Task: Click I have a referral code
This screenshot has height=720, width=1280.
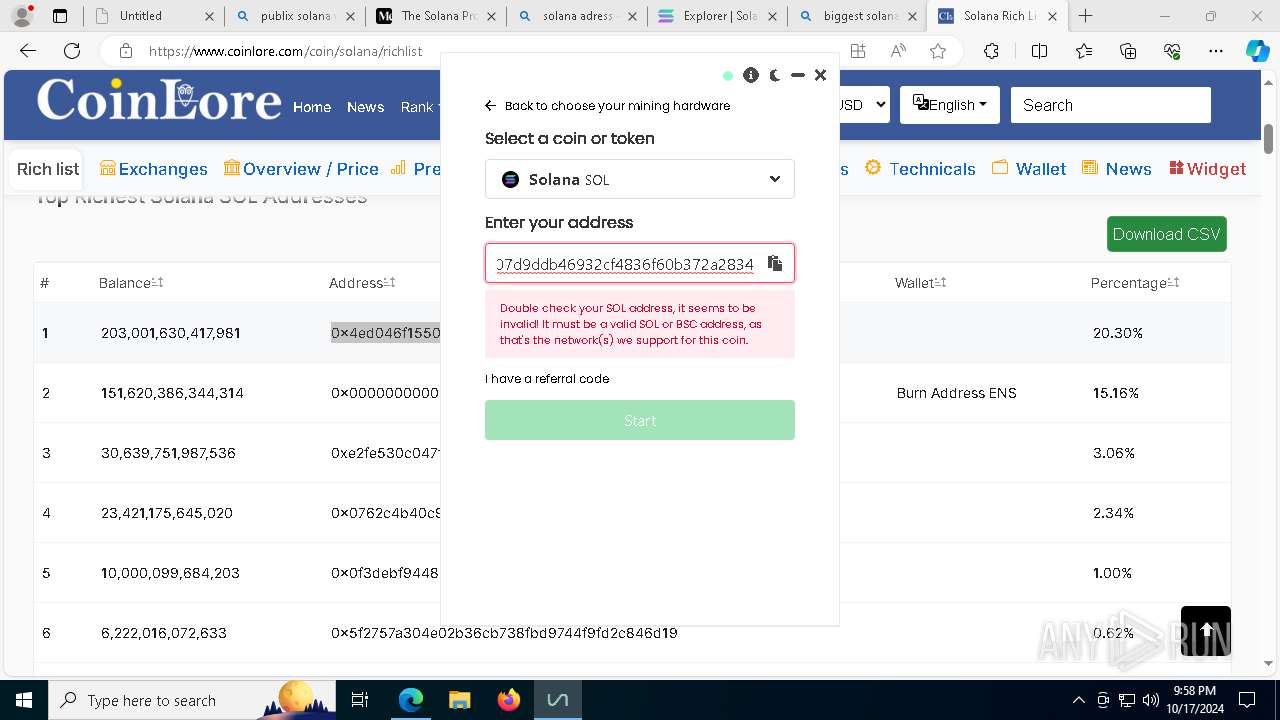Action: 547,379
